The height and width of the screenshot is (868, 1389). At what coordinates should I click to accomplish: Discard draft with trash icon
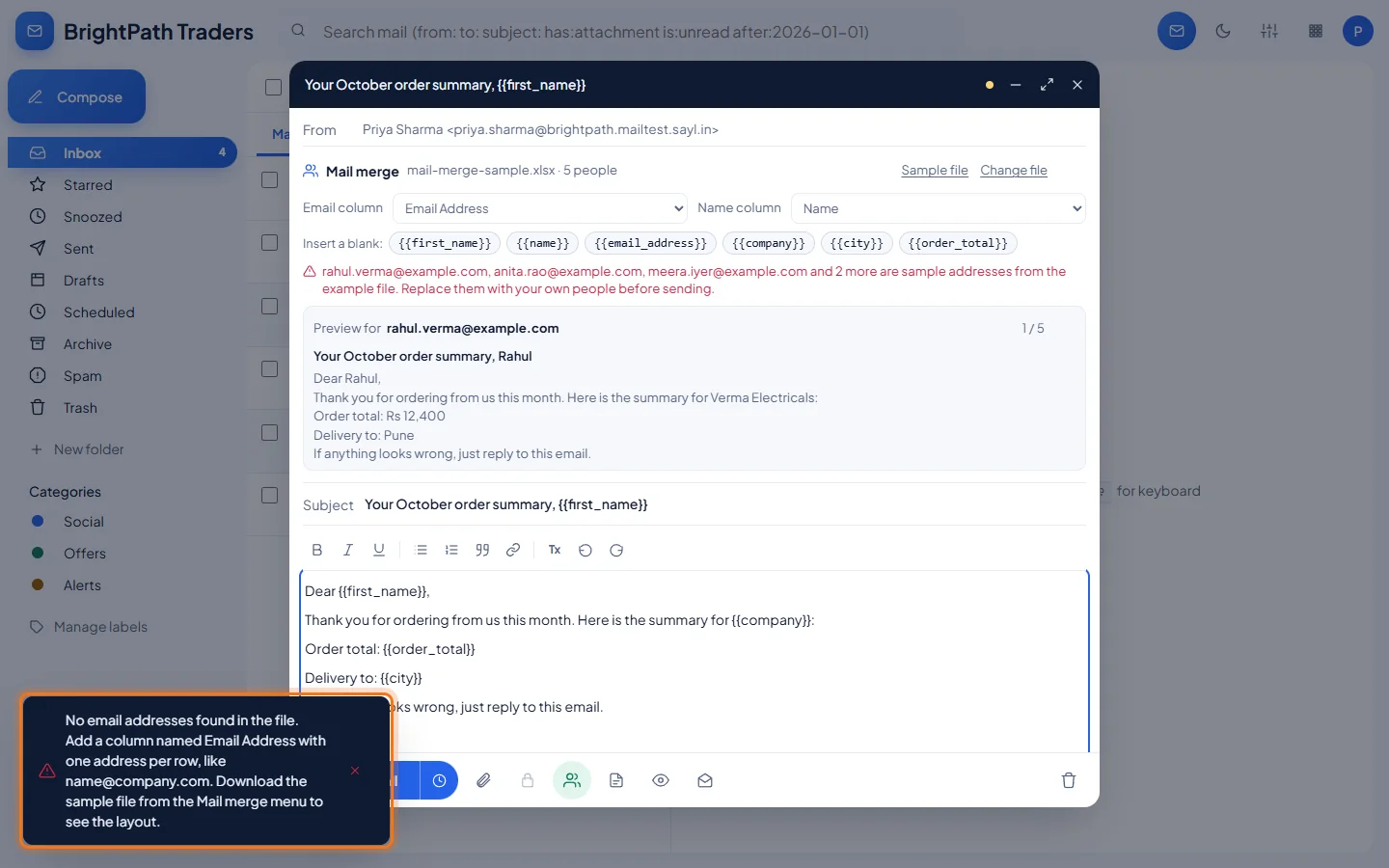[x=1069, y=780]
